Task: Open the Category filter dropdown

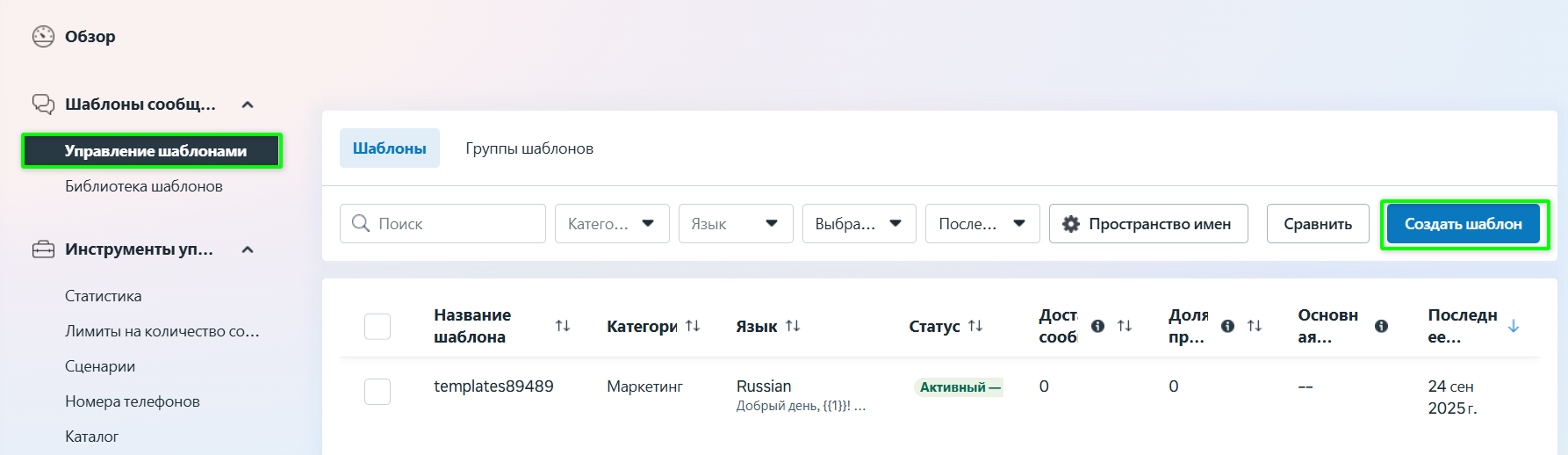Action: pyautogui.click(x=612, y=224)
